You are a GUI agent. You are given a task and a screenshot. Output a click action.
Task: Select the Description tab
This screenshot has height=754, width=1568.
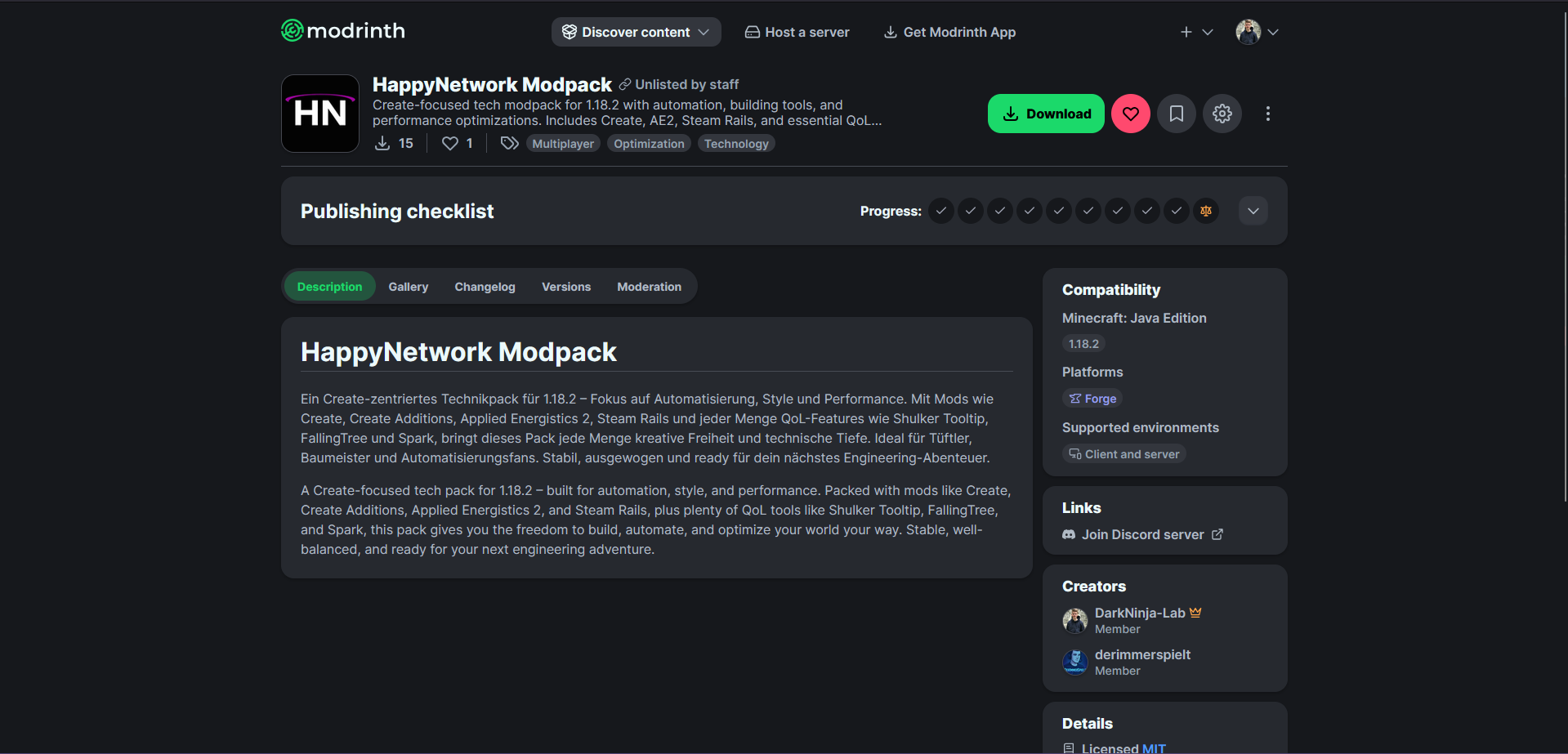(329, 287)
